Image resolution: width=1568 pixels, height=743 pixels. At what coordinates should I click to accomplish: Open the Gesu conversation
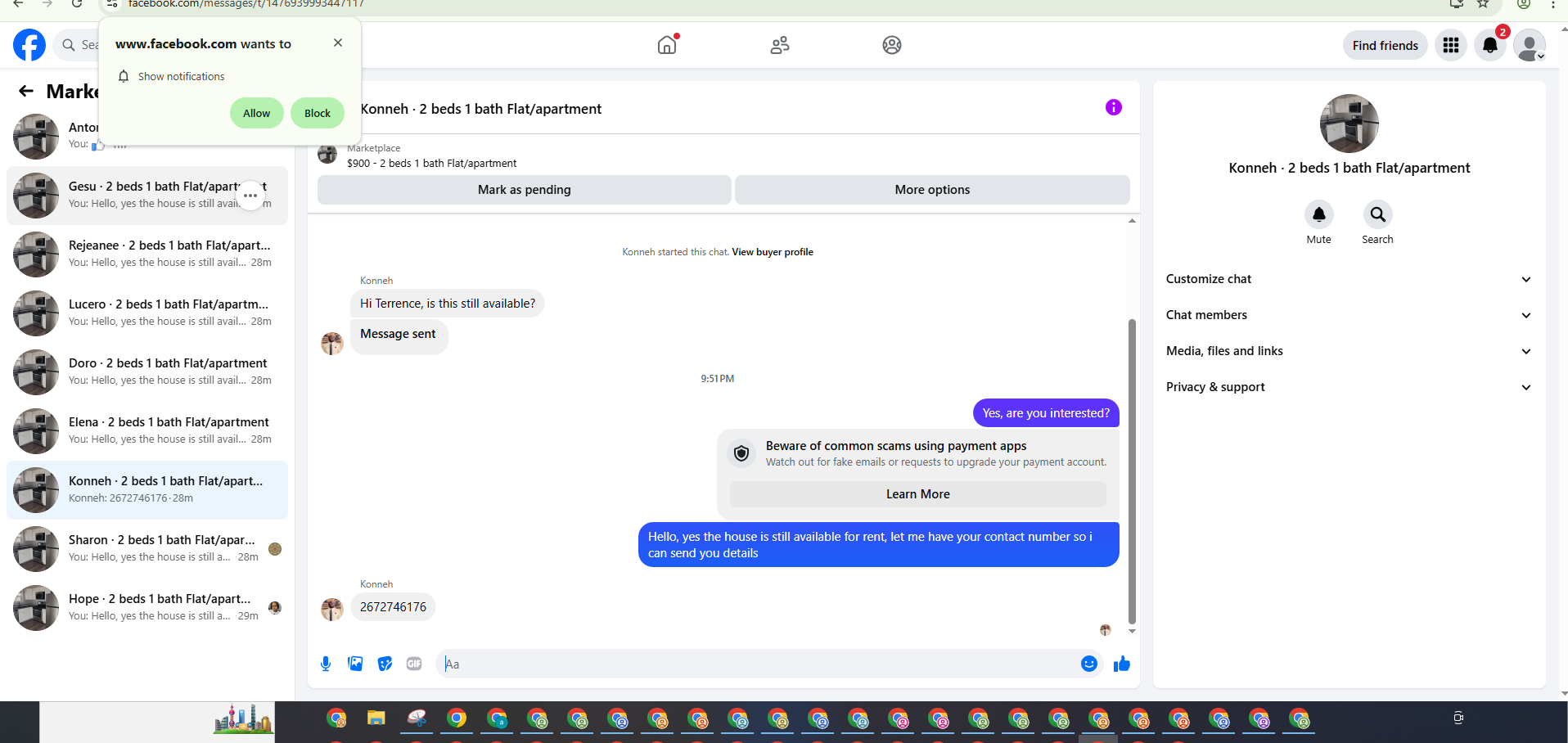tap(147, 196)
